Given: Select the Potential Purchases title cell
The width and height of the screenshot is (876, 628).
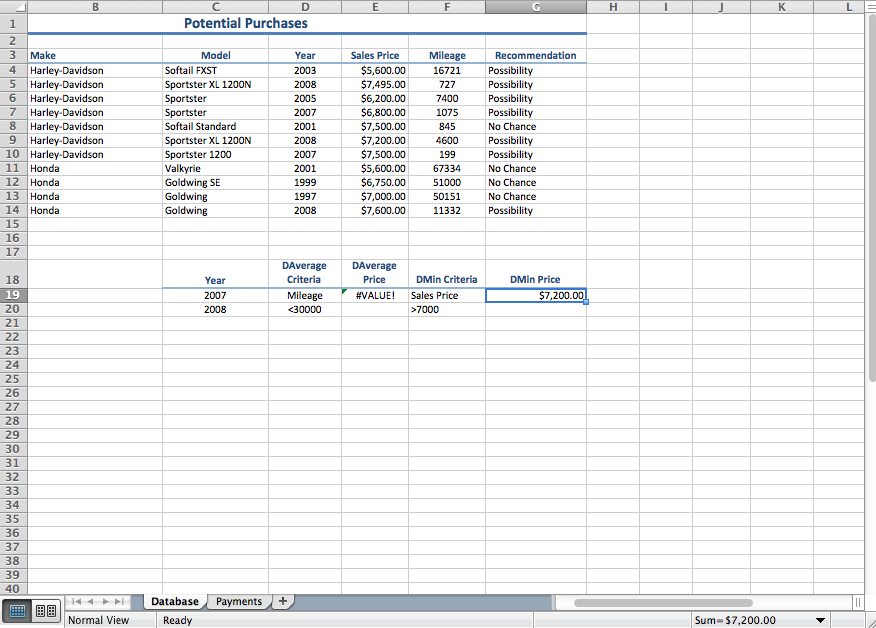Looking at the screenshot, I should click(x=245, y=23).
